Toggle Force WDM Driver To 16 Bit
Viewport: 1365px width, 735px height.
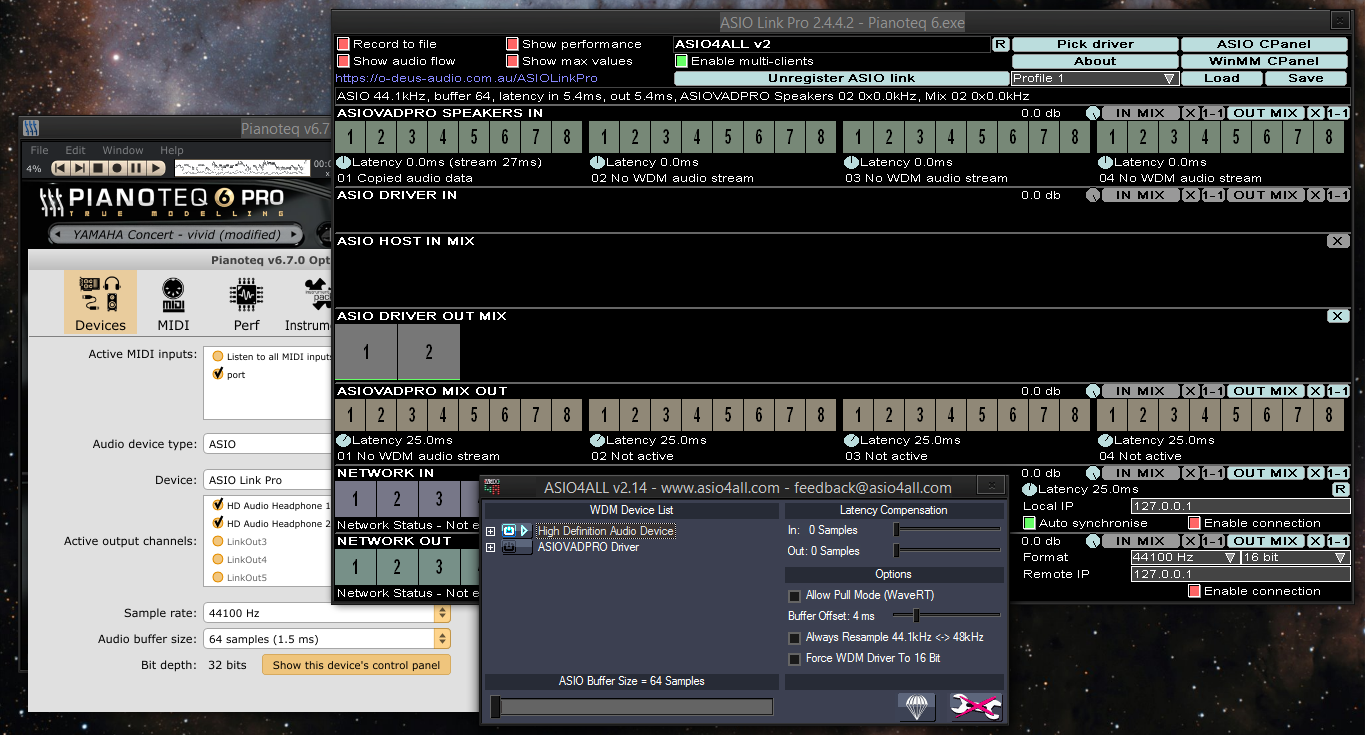click(x=795, y=659)
